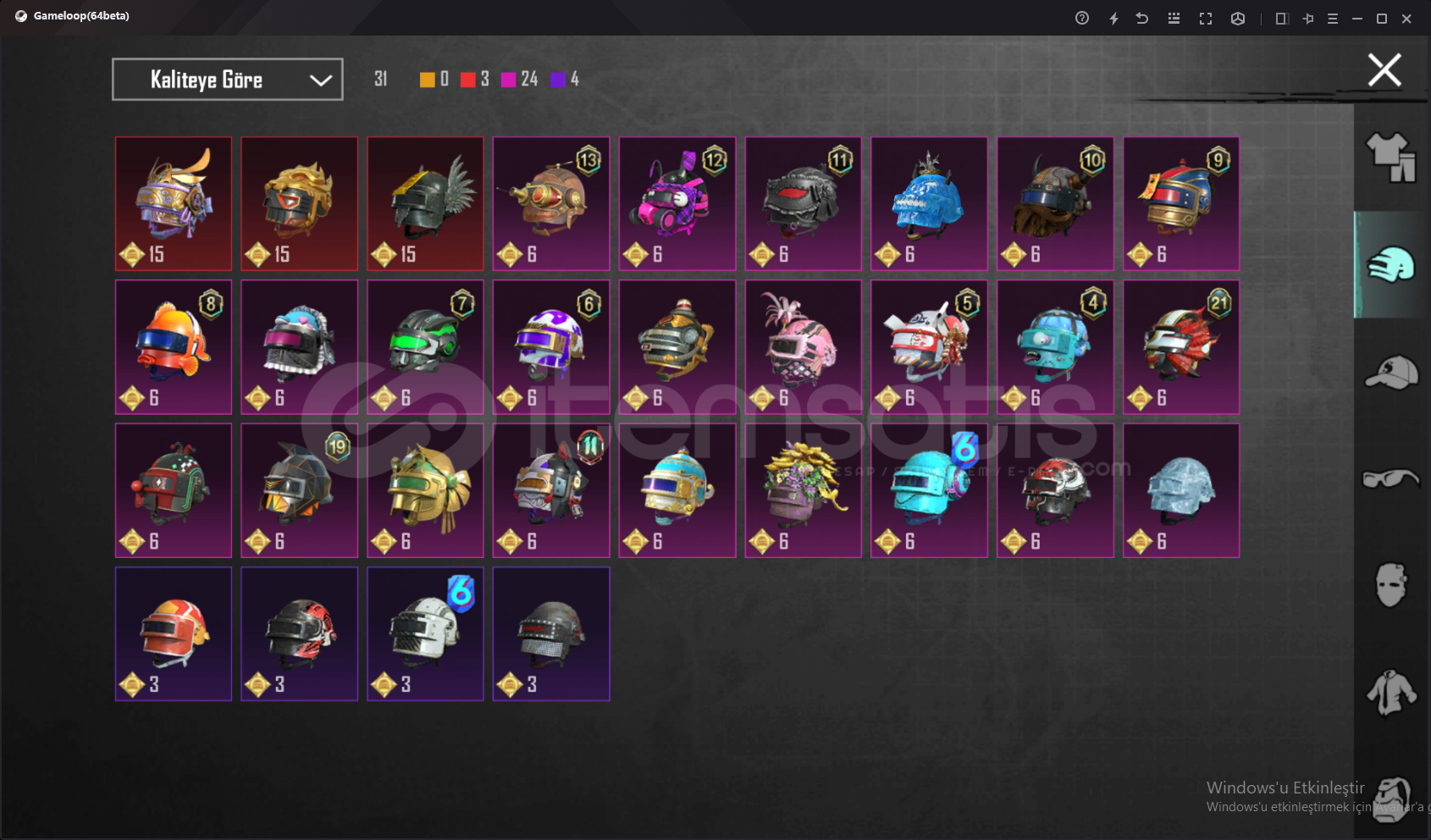Pick the steampunk helmet numbered 13
Image resolution: width=1431 pixels, height=840 pixels.
(x=551, y=204)
